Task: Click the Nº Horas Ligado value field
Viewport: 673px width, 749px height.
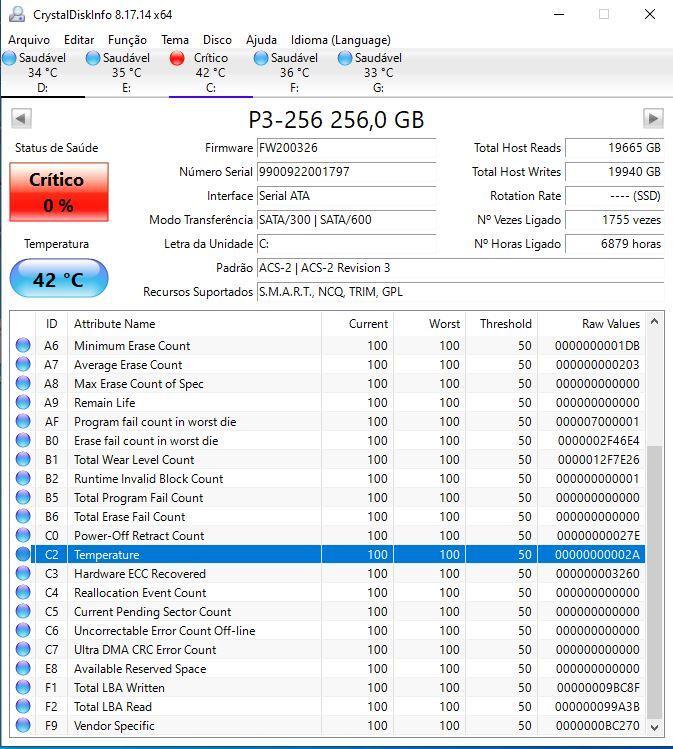Action: [x=614, y=244]
